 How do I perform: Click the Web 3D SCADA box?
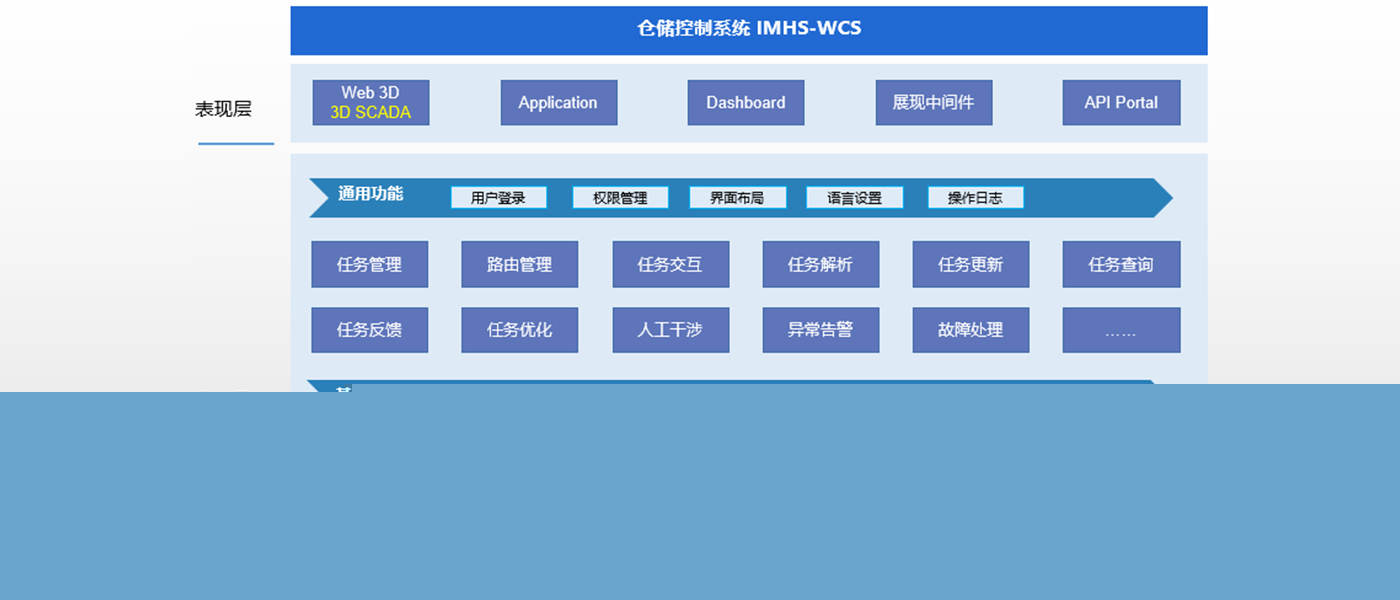[x=370, y=103]
